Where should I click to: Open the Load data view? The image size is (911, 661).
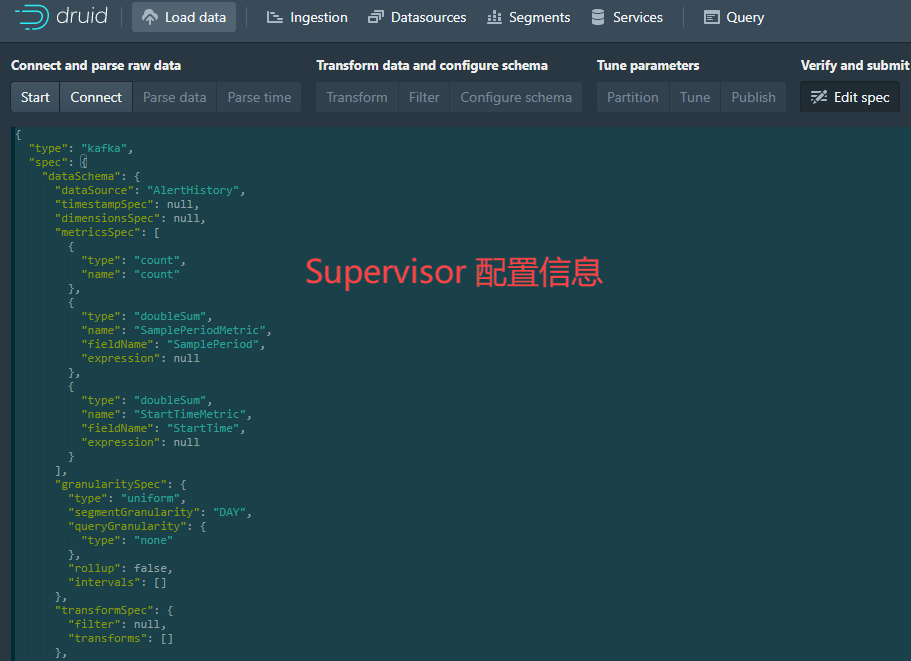[184, 17]
